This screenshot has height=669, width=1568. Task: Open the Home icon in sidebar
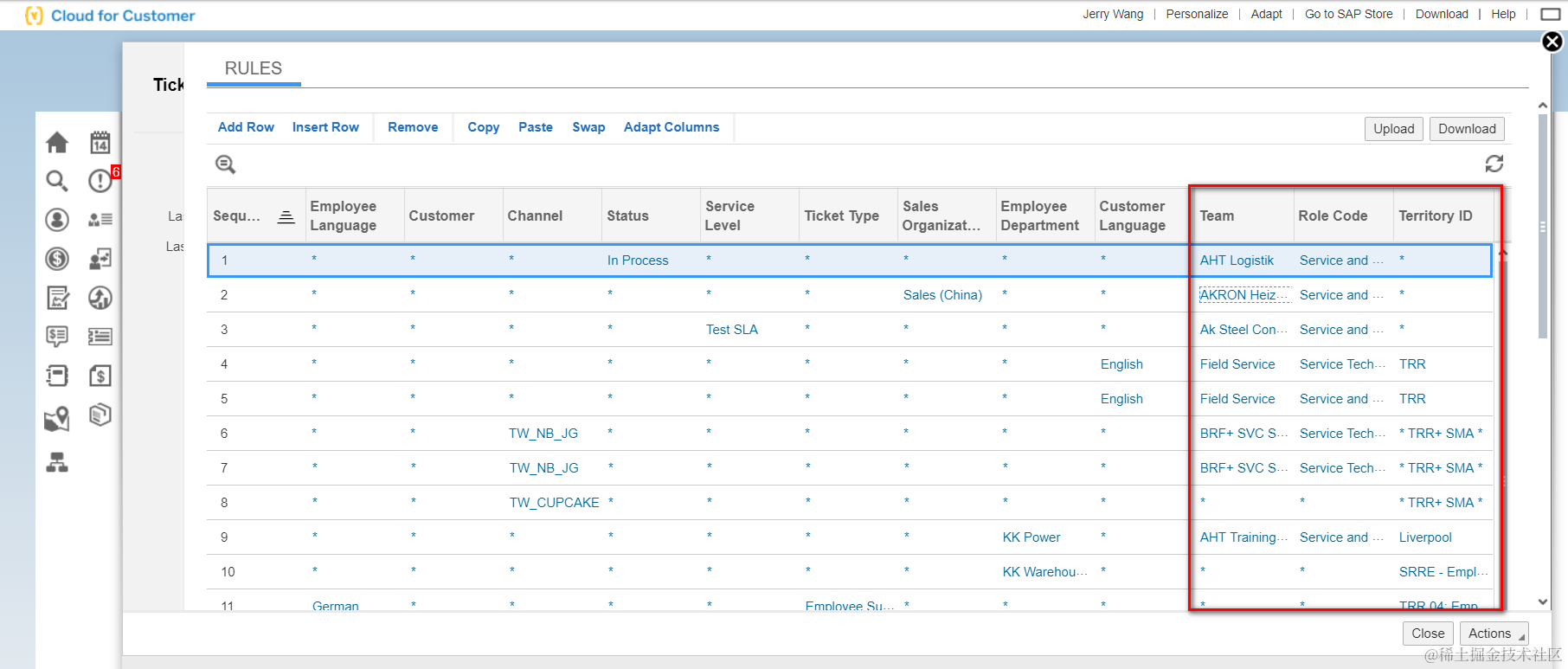pos(57,142)
